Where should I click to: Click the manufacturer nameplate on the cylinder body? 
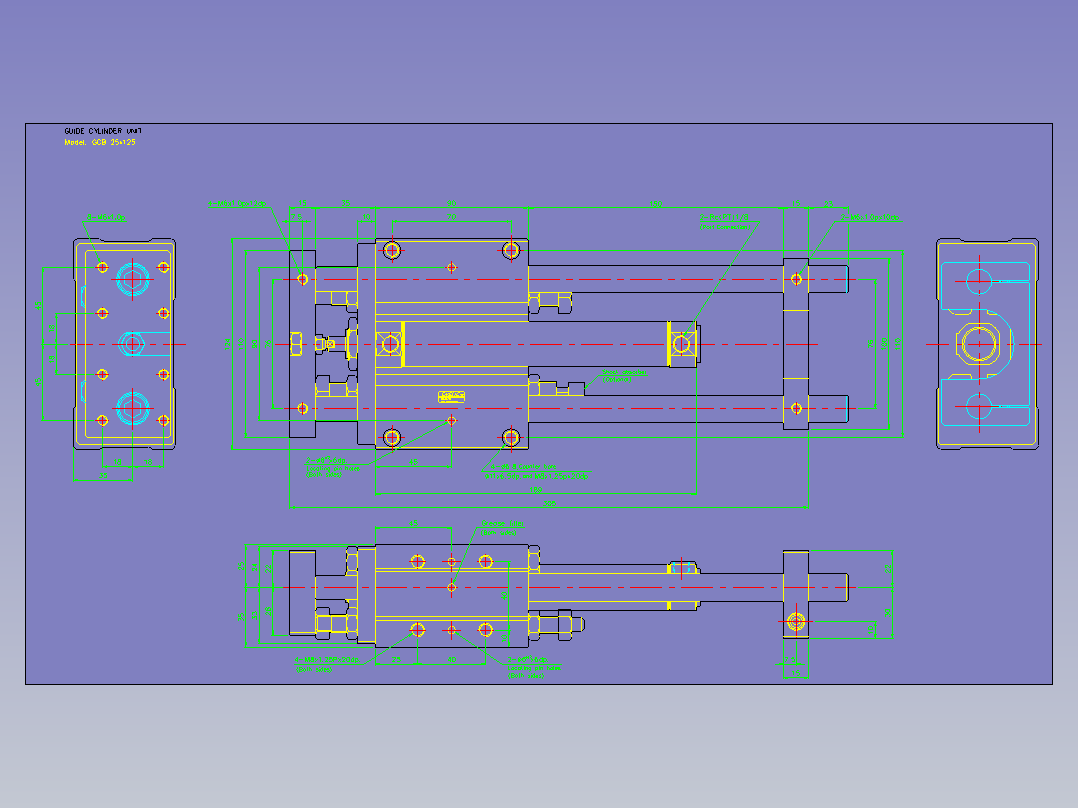(452, 397)
